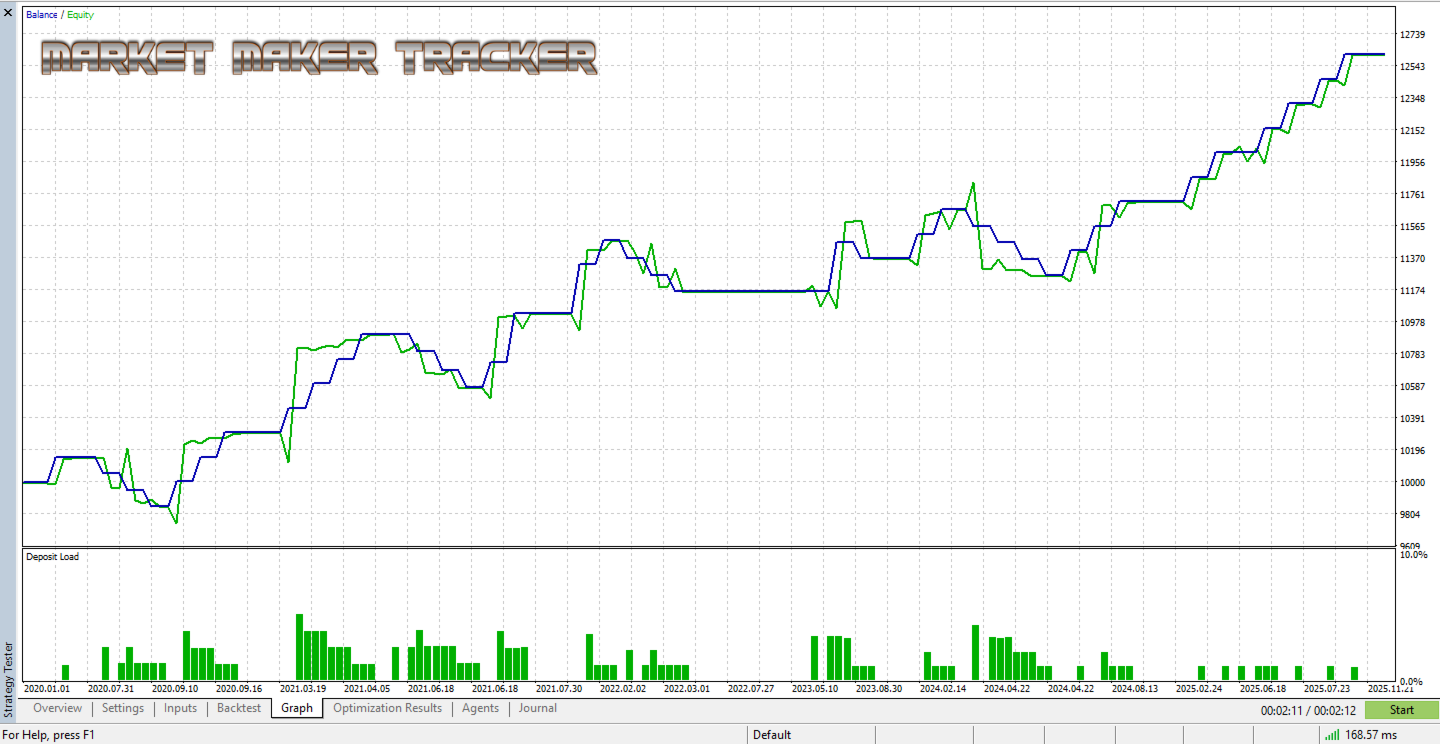Click the 12152 axis value
The image size is (1440, 744).
1413,131
